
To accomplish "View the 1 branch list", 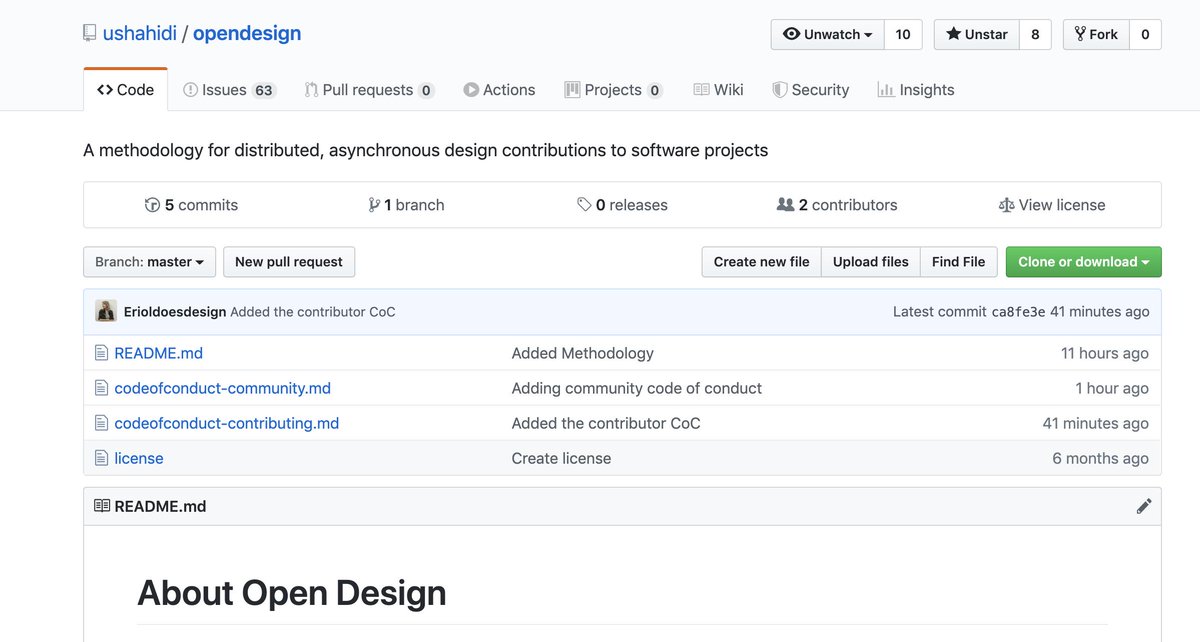I will [x=406, y=205].
